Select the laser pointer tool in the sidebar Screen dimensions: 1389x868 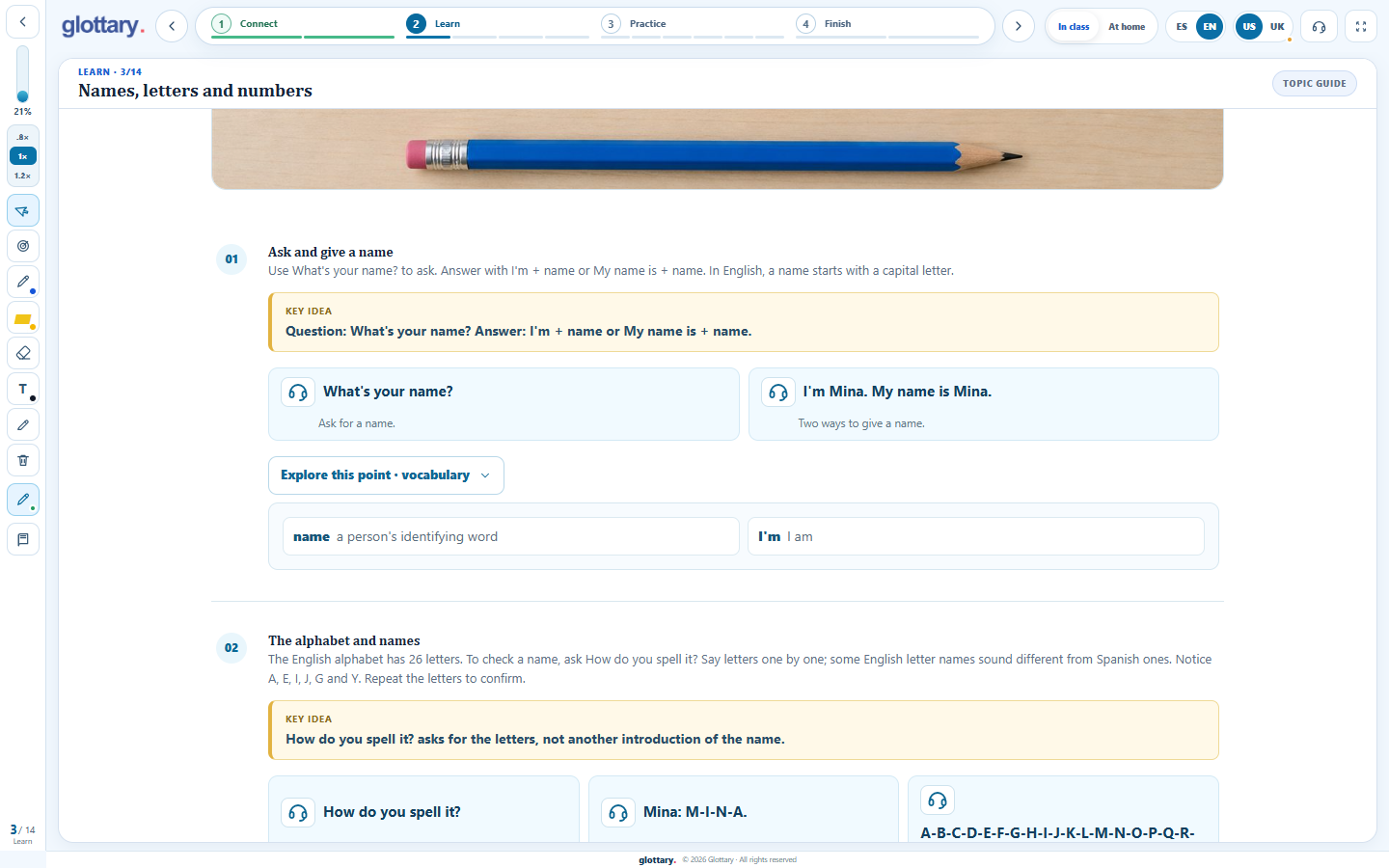tap(23, 210)
